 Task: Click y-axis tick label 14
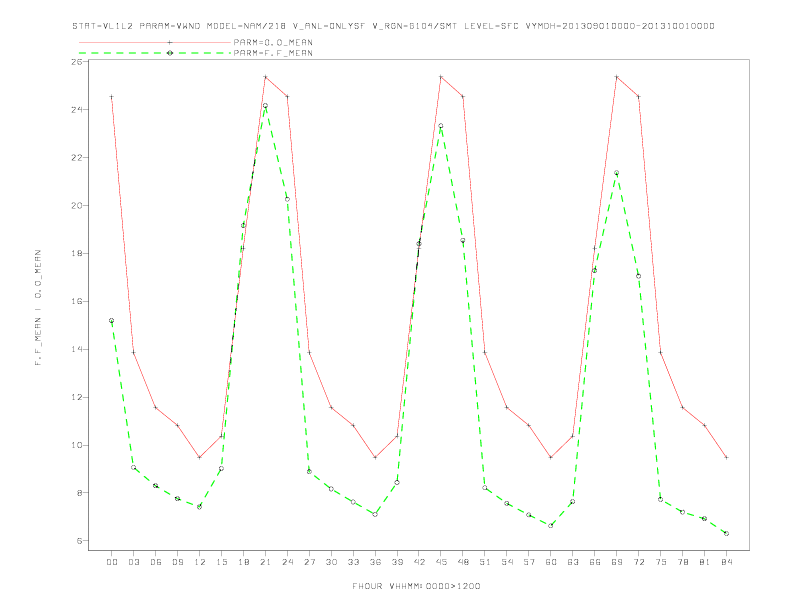77,349
